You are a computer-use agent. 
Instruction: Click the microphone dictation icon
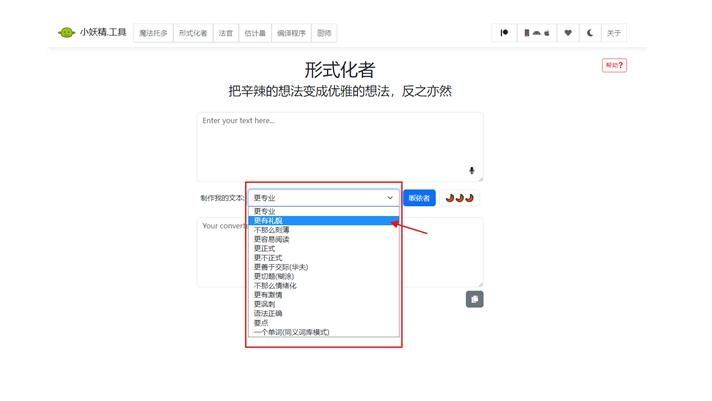pyautogui.click(x=472, y=170)
